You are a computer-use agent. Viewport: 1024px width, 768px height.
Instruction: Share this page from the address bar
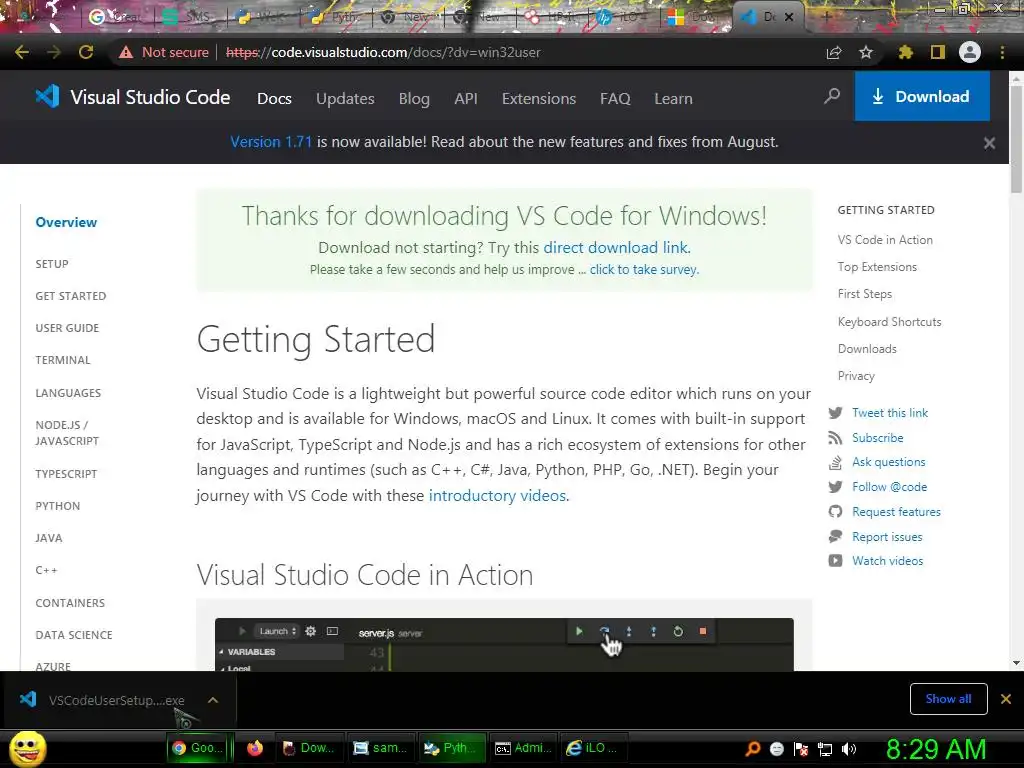click(x=834, y=52)
